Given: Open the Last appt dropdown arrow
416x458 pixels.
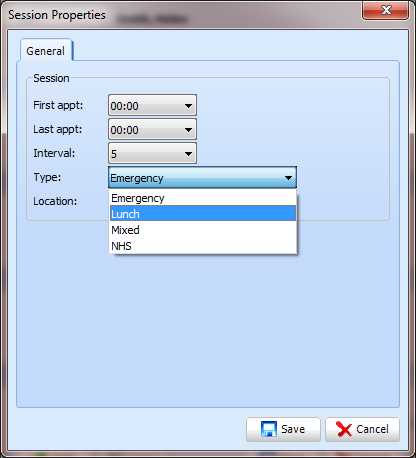Looking at the screenshot, I should [x=188, y=130].
